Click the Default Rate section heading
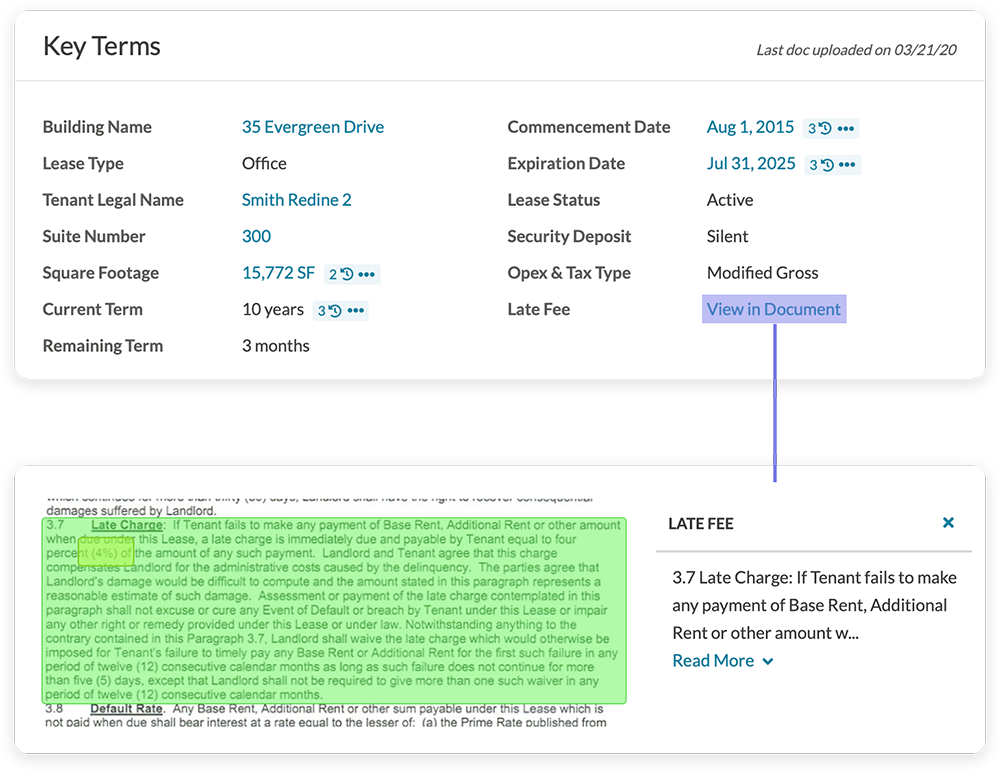 tap(126, 709)
